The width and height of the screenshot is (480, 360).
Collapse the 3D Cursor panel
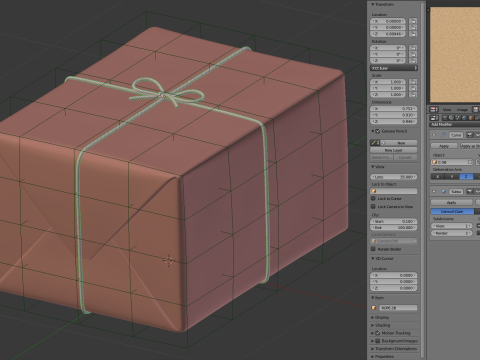(373, 259)
